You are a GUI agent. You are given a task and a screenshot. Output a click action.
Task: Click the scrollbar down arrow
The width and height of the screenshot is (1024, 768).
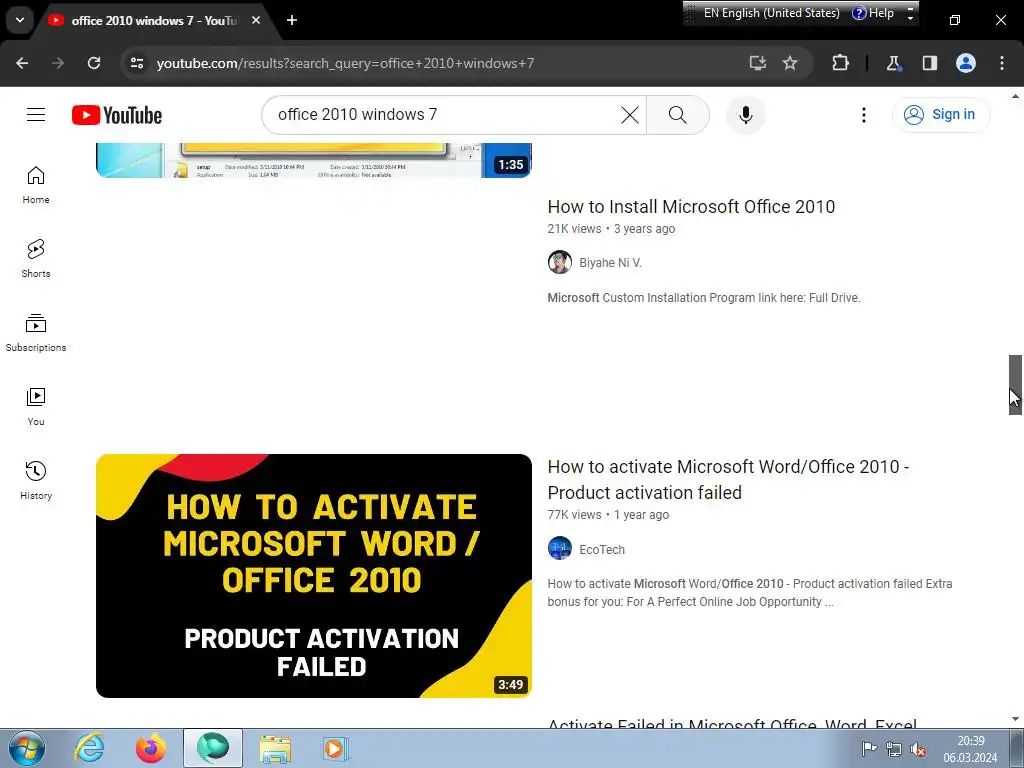[1016, 719]
